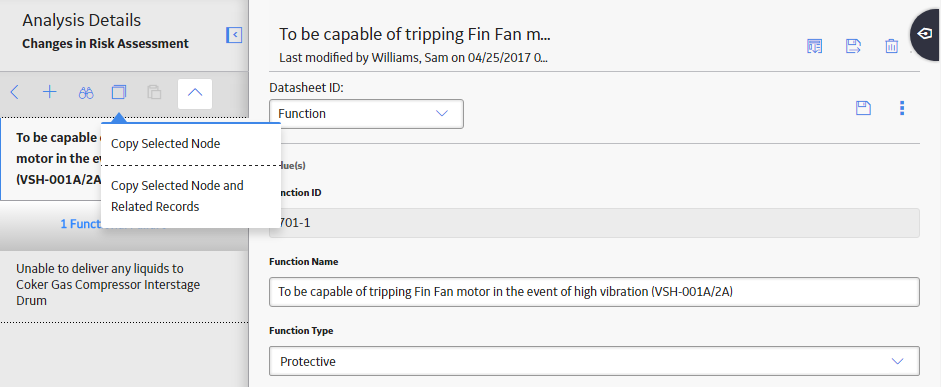941x387 pixels.
Task: Collapse the Analysis Details left pane
Action: tap(234, 35)
